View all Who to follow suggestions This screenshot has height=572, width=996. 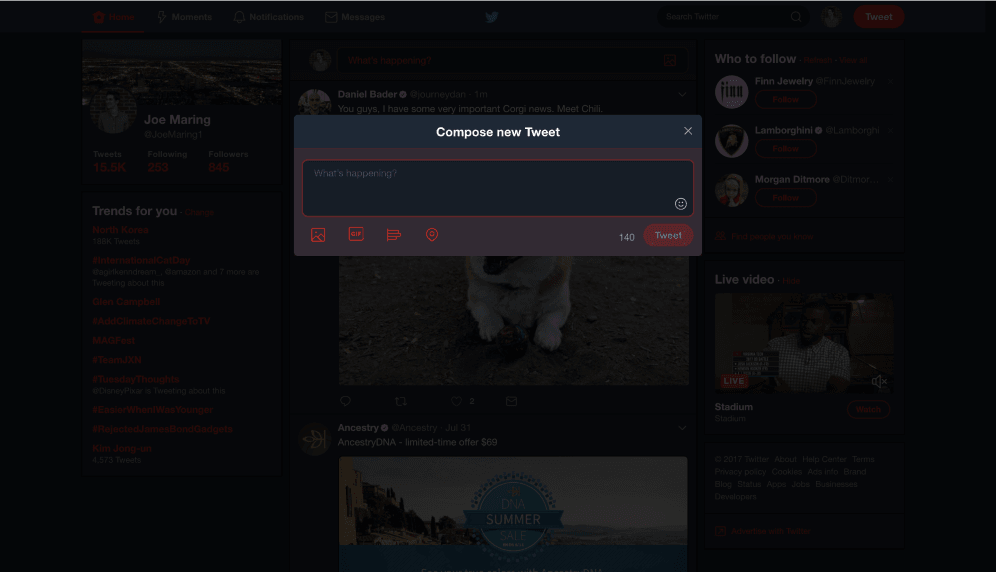[853, 60]
